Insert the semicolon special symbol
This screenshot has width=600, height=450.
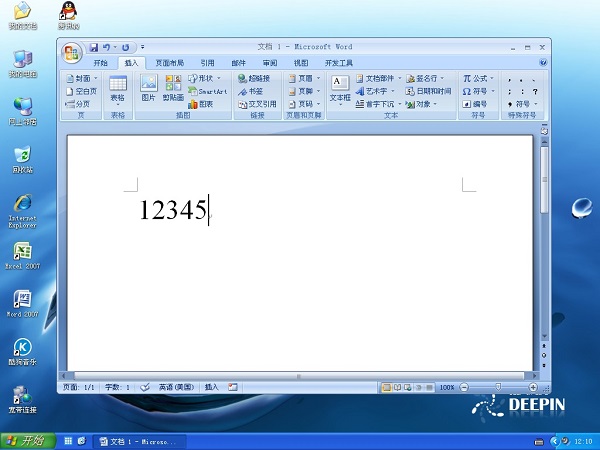(509, 91)
